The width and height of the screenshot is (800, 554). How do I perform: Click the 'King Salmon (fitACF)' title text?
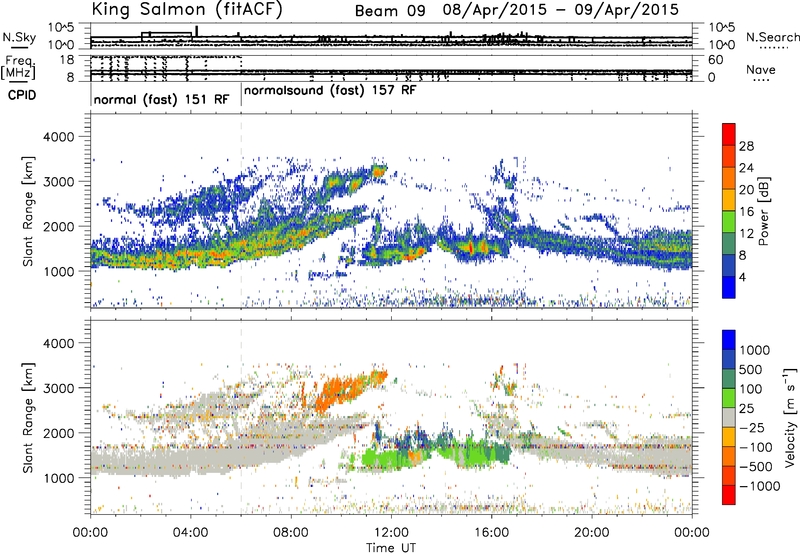pos(187,10)
